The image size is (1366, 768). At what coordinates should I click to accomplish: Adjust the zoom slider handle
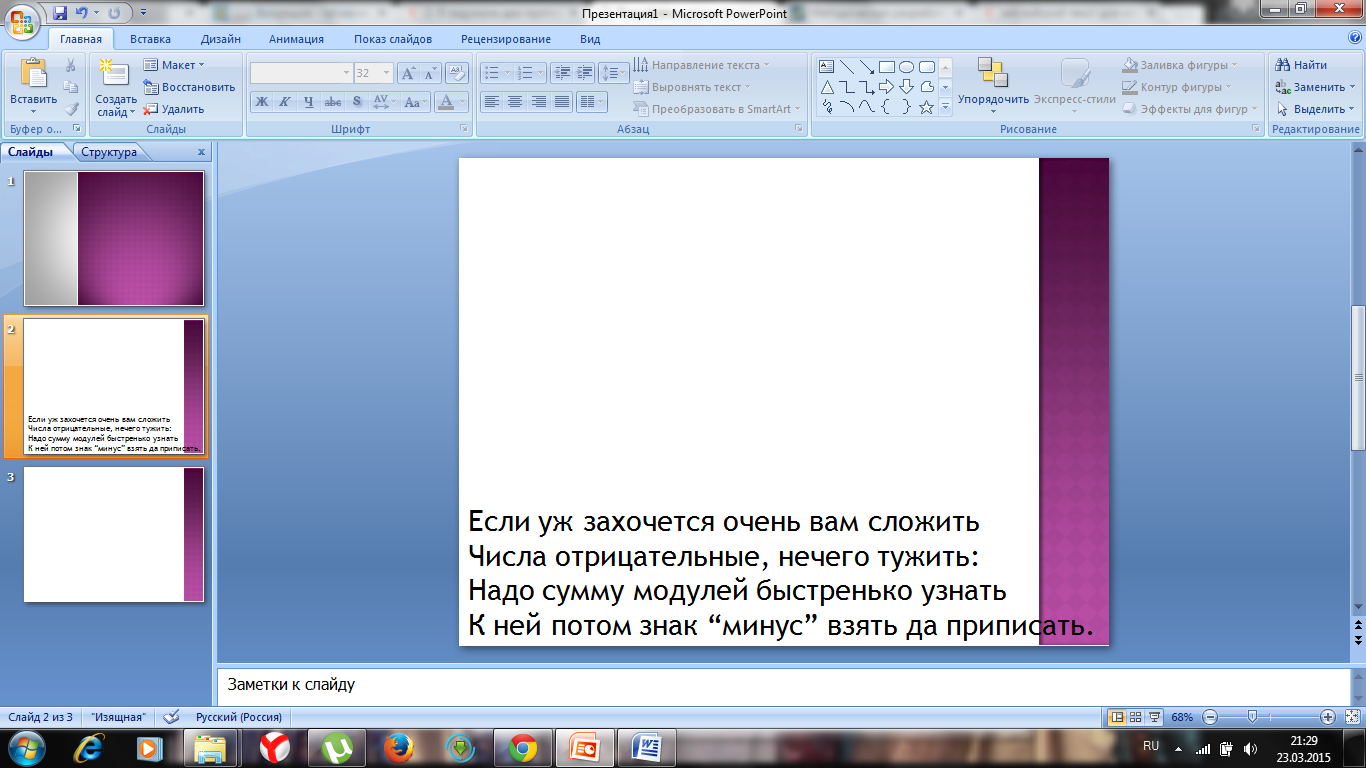pyautogui.click(x=1252, y=717)
